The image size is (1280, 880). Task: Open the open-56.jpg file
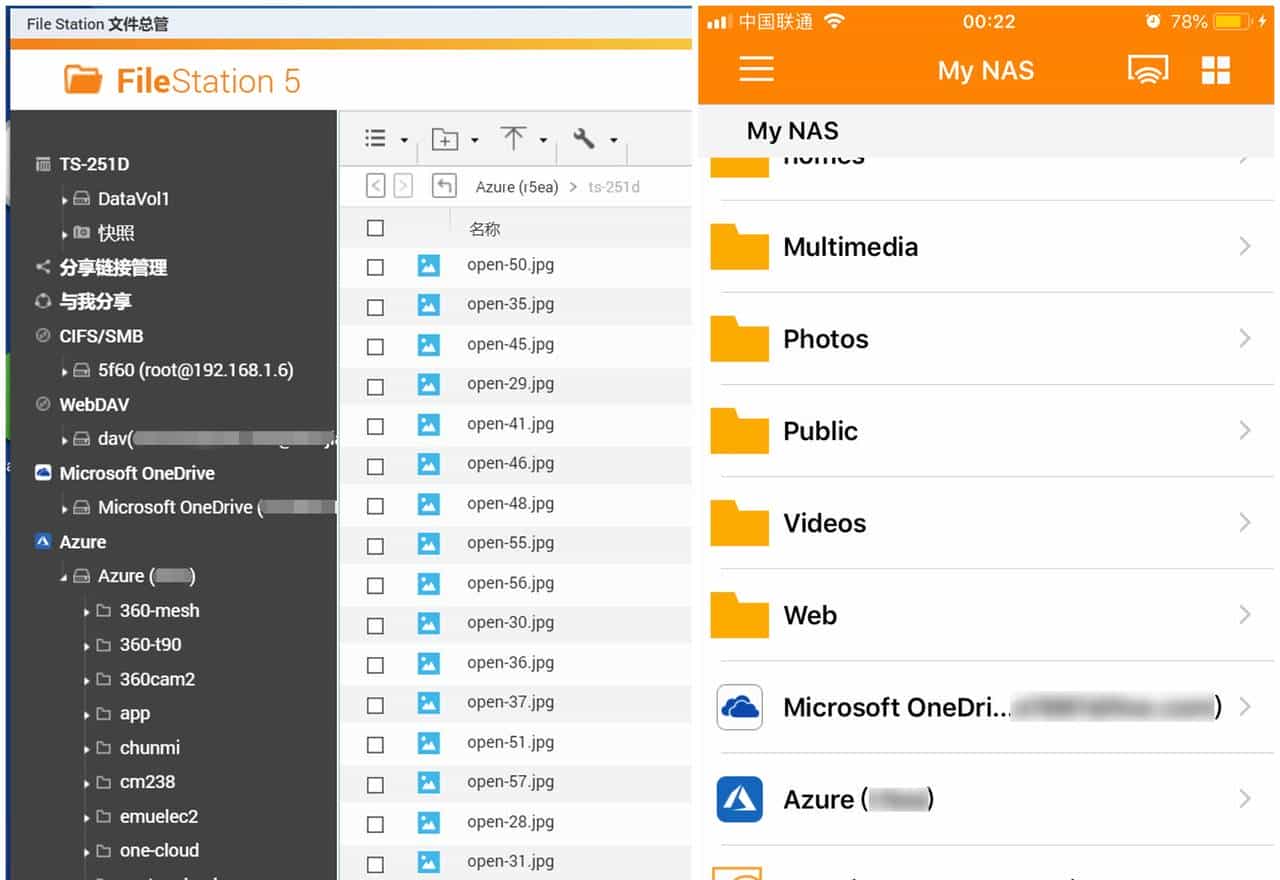(x=510, y=583)
